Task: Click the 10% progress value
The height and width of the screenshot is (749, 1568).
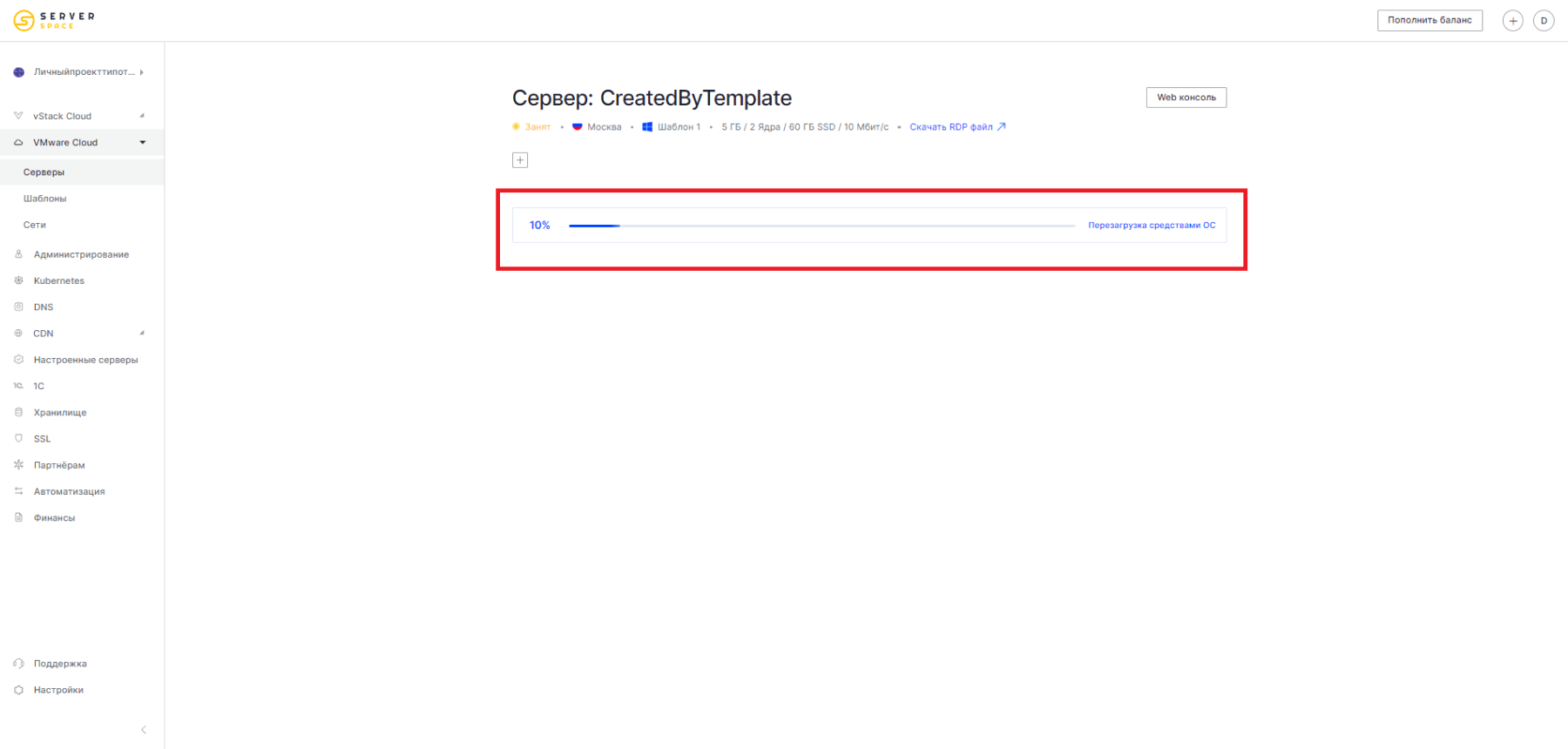Action: point(539,226)
